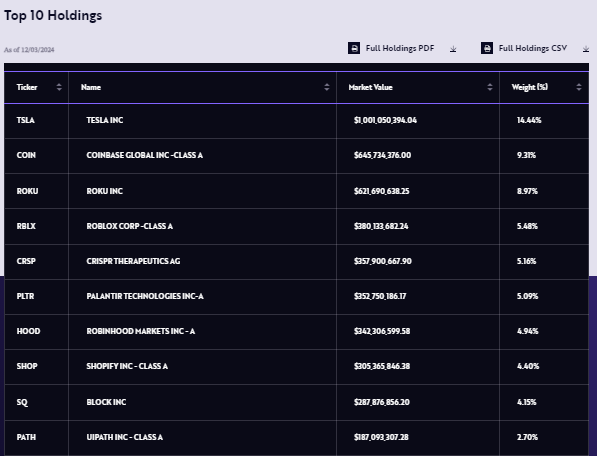
Task: Click PALANTIR TECHNOLOGIES INC-A name
Action: click(145, 296)
